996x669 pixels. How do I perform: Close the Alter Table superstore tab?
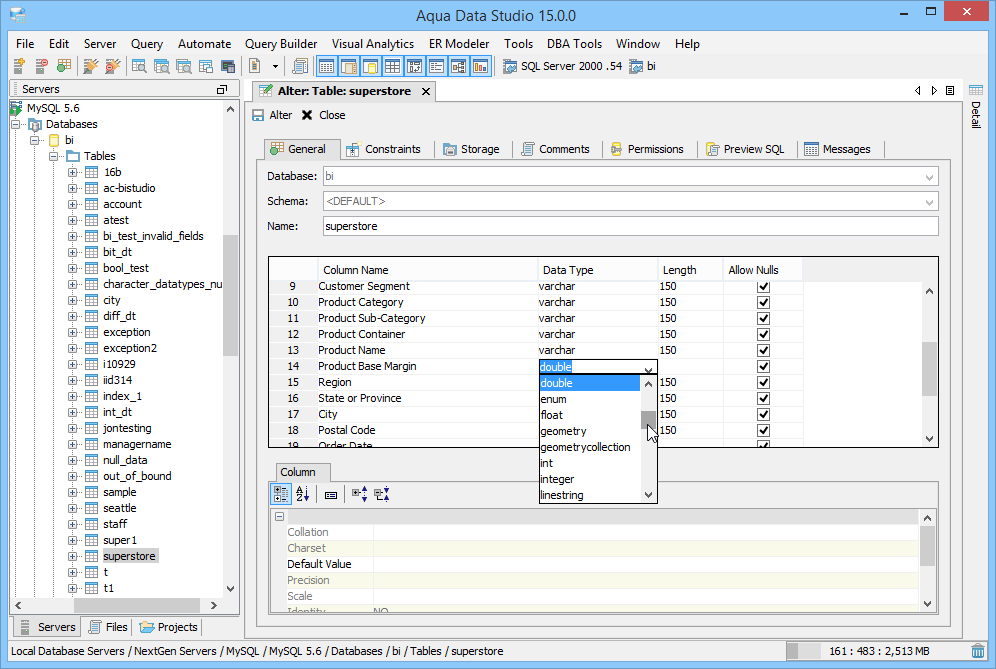pyautogui.click(x=426, y=91)
